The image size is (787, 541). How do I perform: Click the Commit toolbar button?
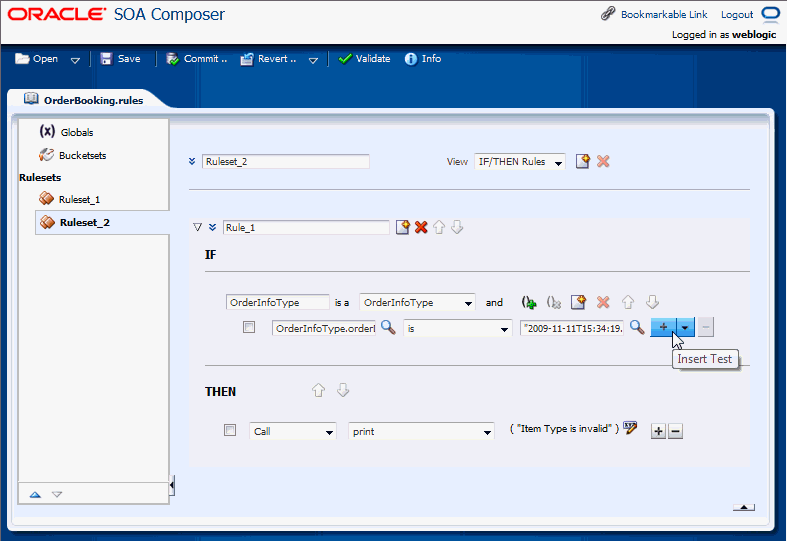click(197, 59)
